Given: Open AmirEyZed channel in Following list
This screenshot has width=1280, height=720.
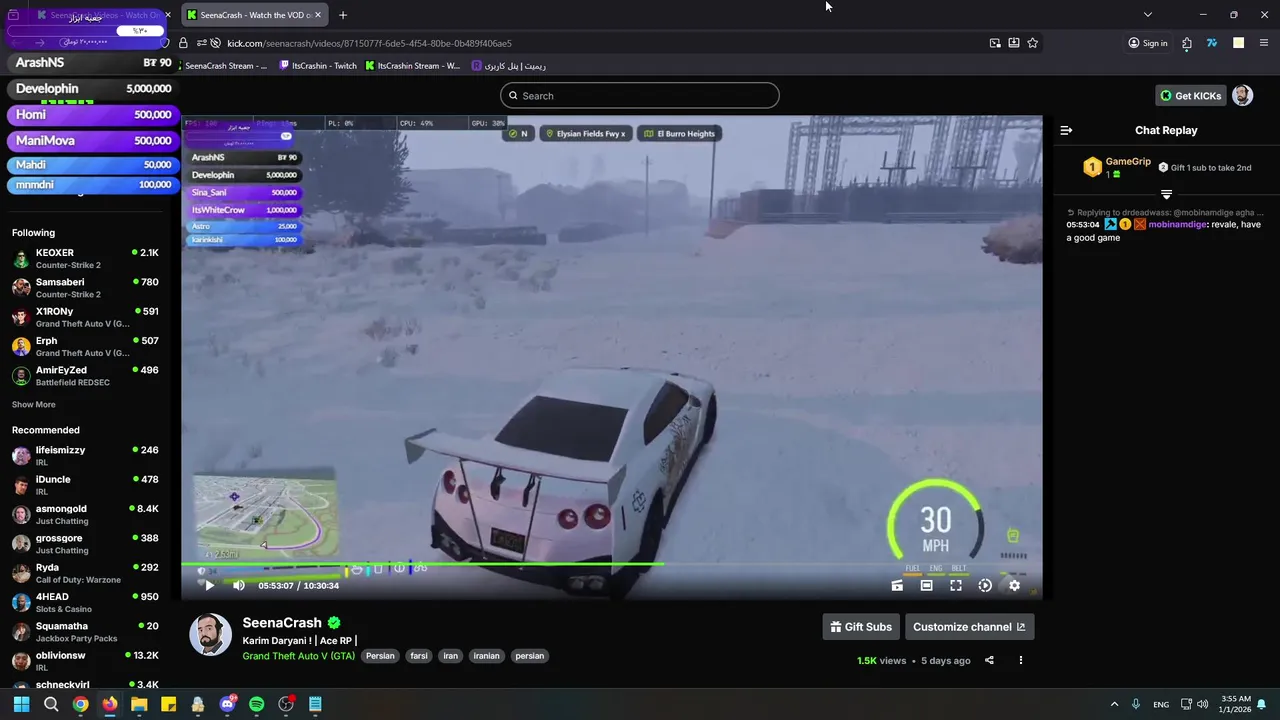Looking at the screenshot, I should coord(88,376).
